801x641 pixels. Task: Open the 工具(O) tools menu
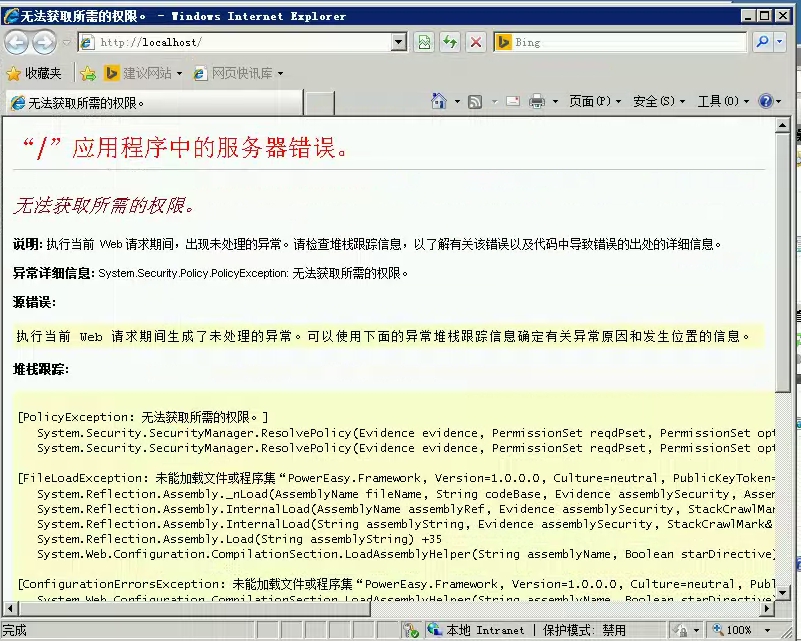[x=723, y=101]
